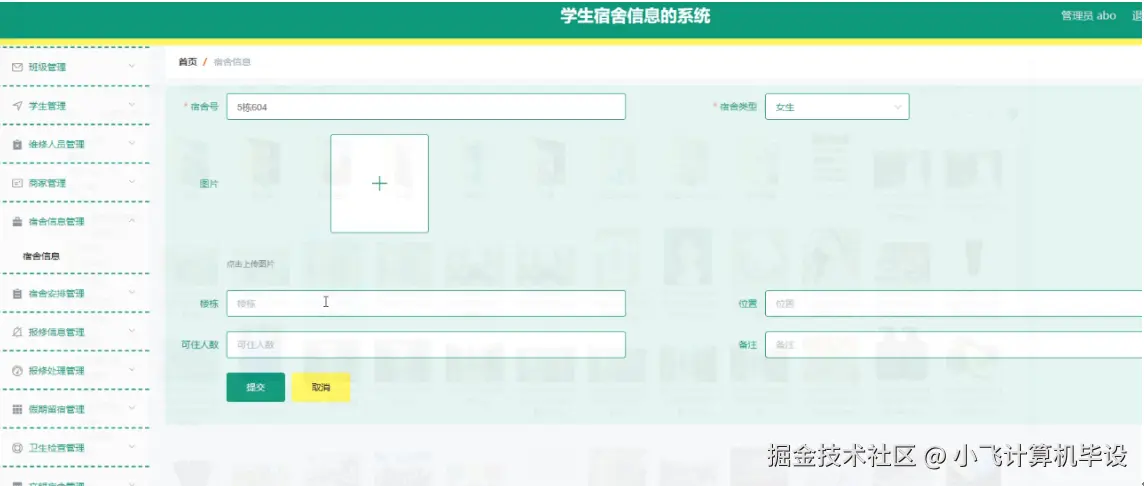This screenshot has height=486, width=1144.
Task: Click the 报修信息管理 bell icon
Action: (18, 332)
